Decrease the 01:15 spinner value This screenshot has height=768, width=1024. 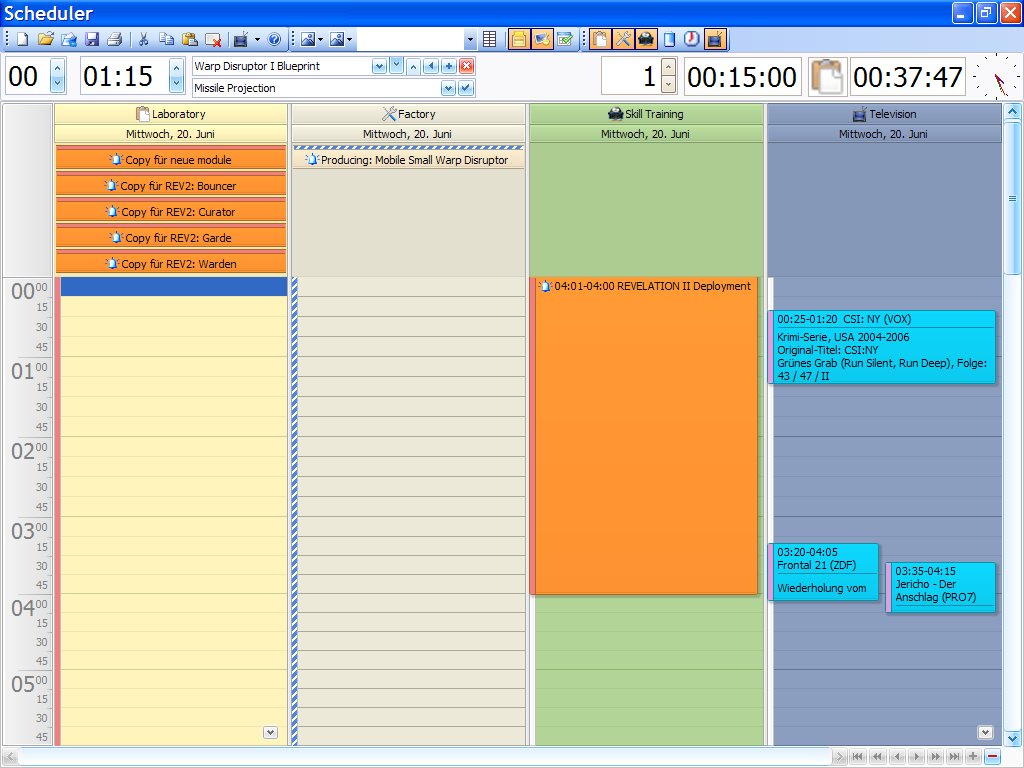click(x=176, y=84)
